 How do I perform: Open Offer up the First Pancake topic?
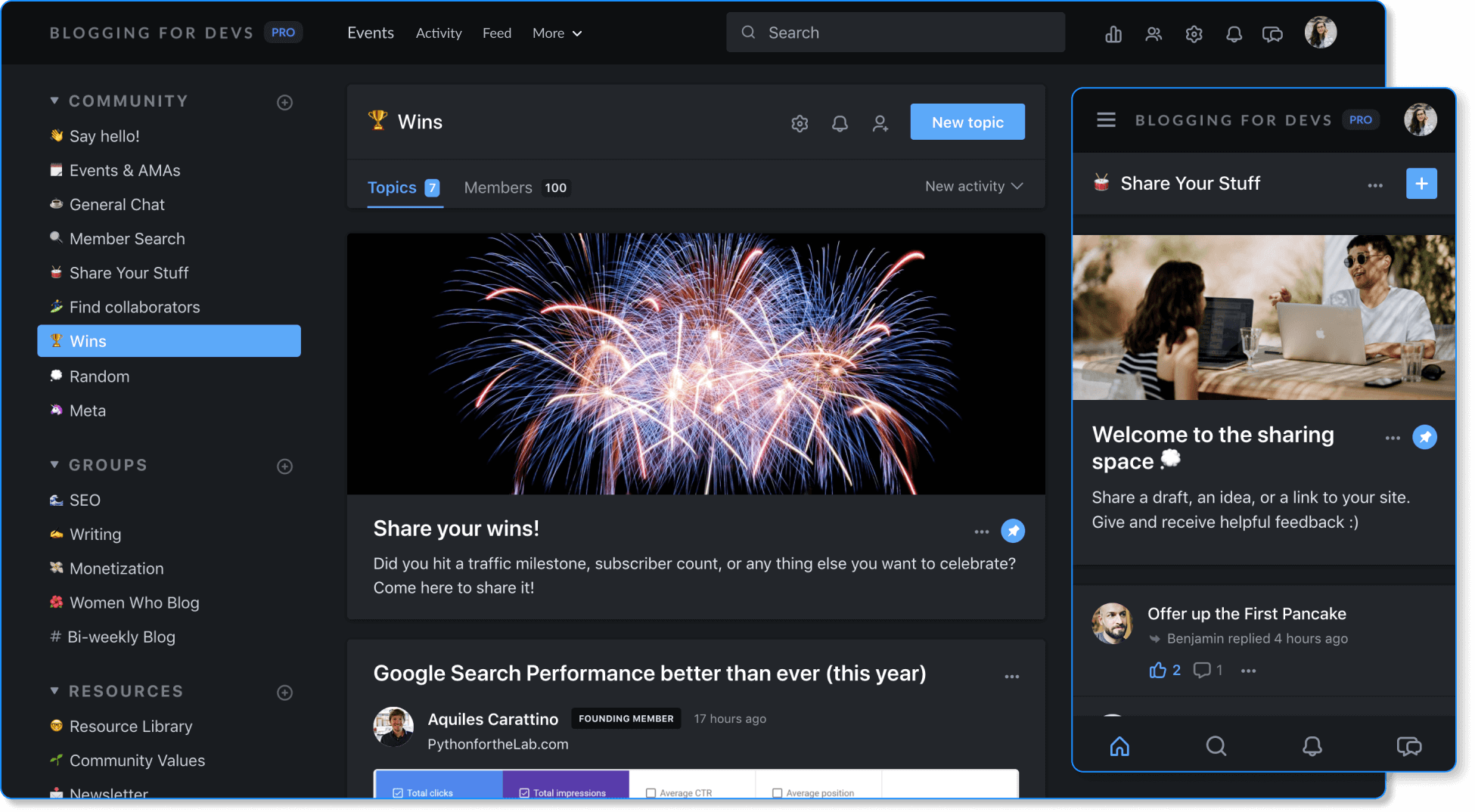point(1247,614)
